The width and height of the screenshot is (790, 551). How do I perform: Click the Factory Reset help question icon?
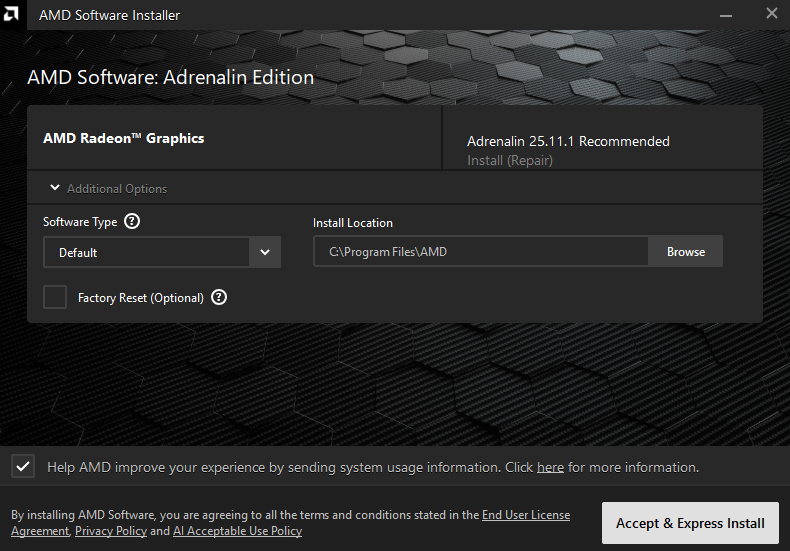point(219,297)
